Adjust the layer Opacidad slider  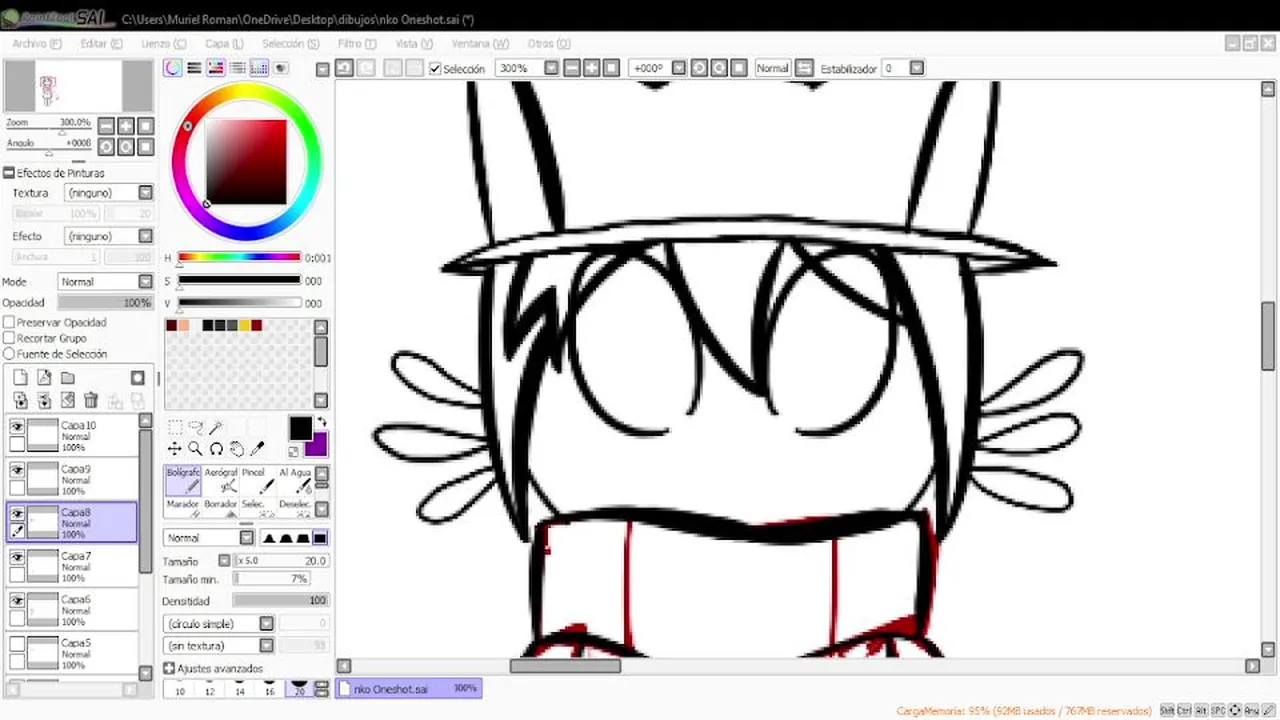coord(104,303)
